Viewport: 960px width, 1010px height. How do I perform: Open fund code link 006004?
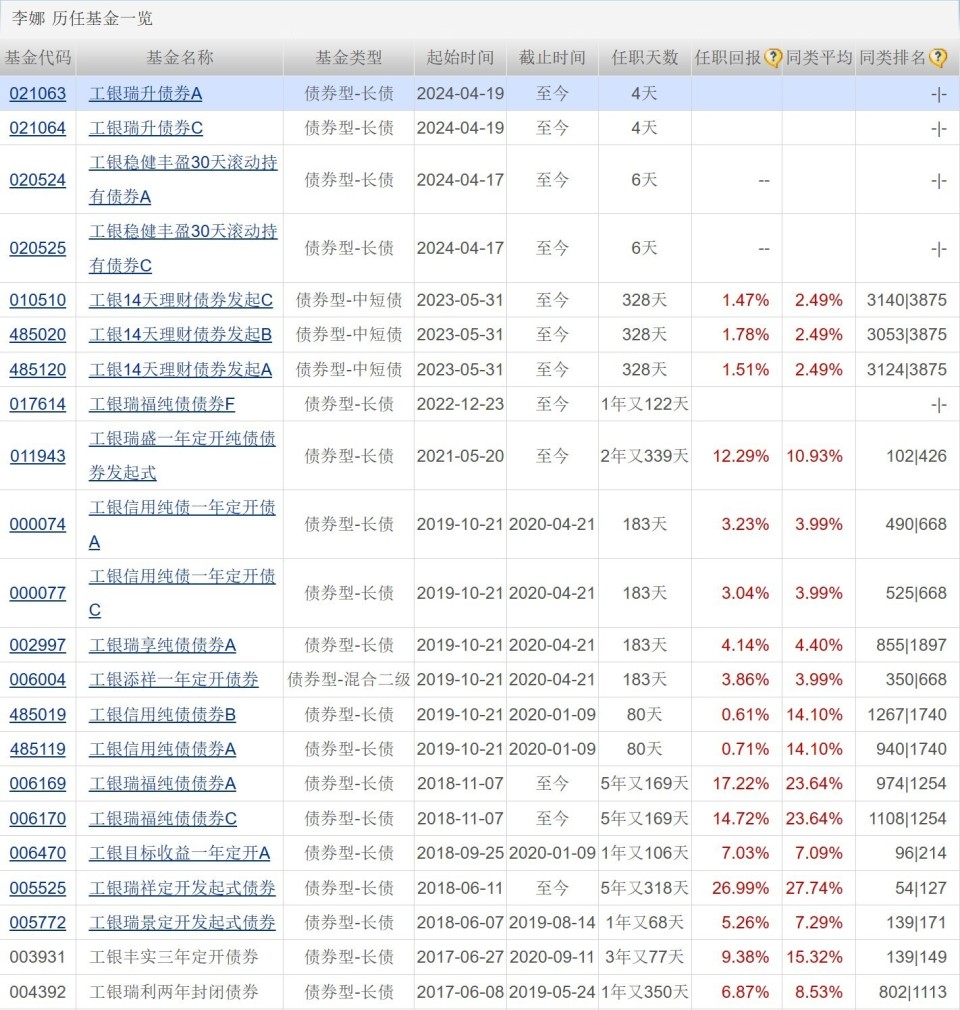37,680
